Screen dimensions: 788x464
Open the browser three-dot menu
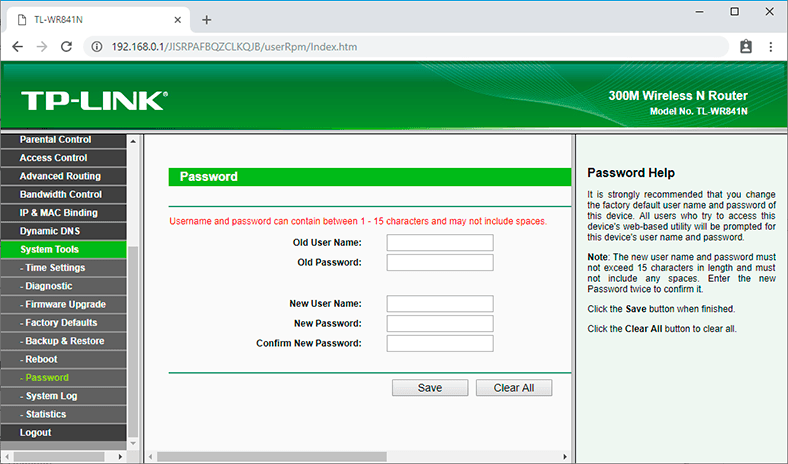[770, 47]
